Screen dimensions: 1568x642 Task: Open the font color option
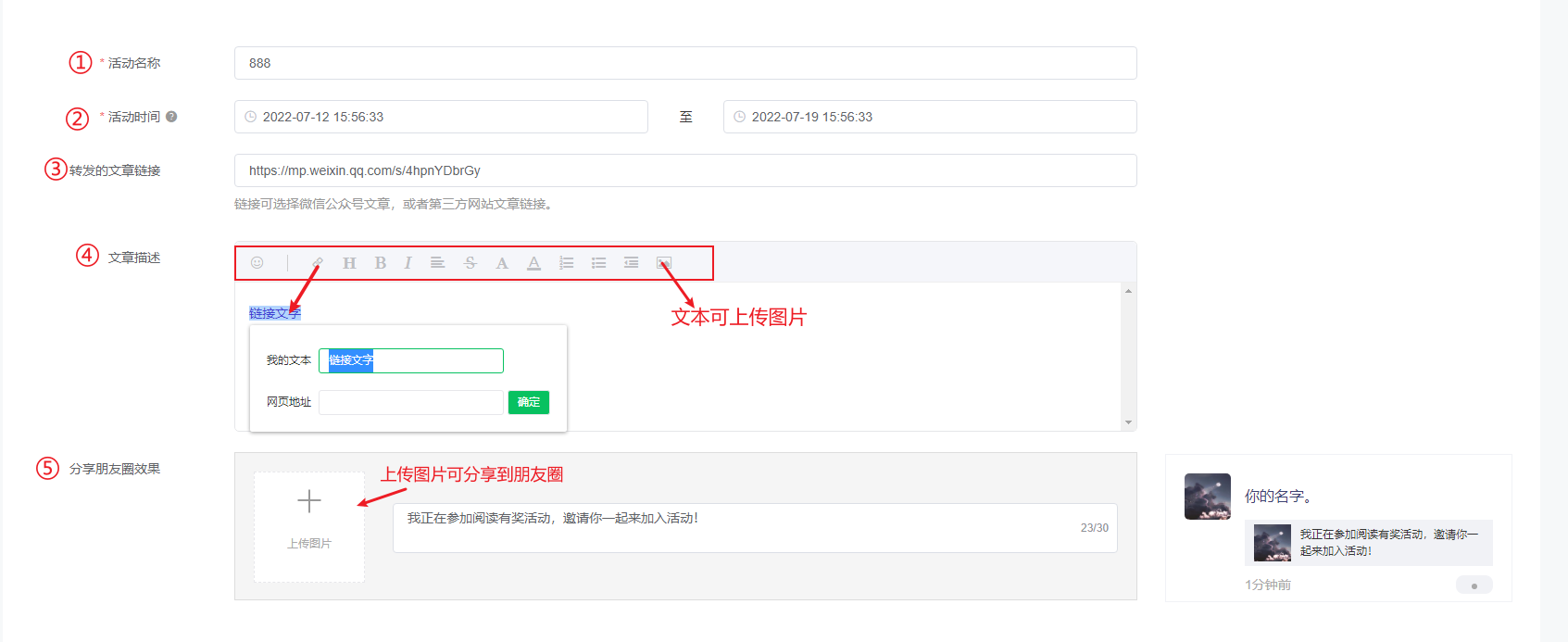click(x=502, y=263)
